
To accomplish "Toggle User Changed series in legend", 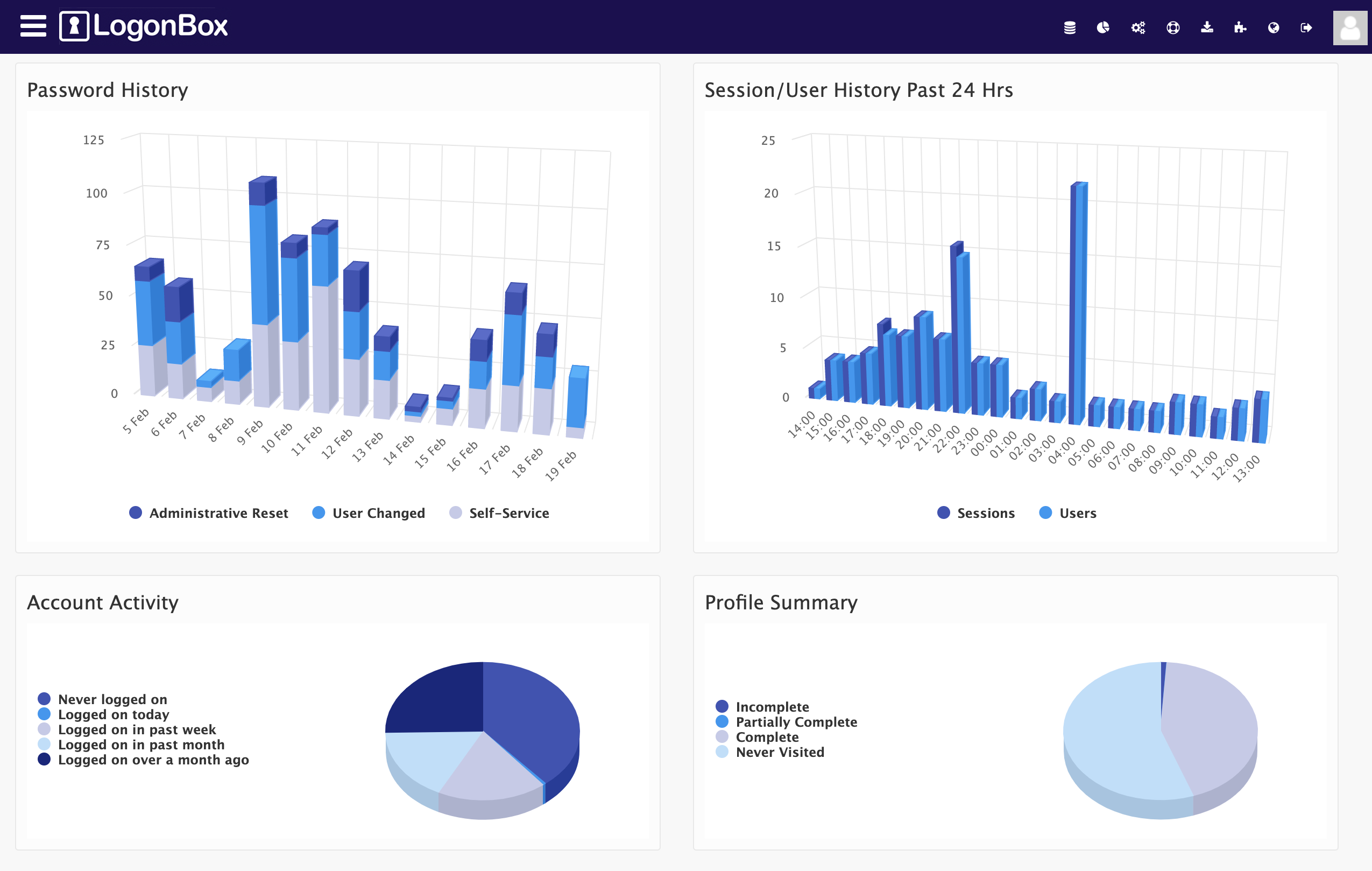I will [369, 513].
